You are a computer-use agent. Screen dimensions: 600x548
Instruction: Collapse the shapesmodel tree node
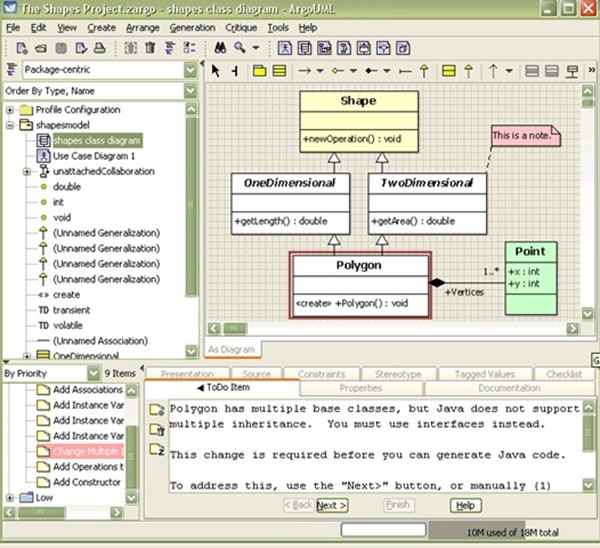10,125
